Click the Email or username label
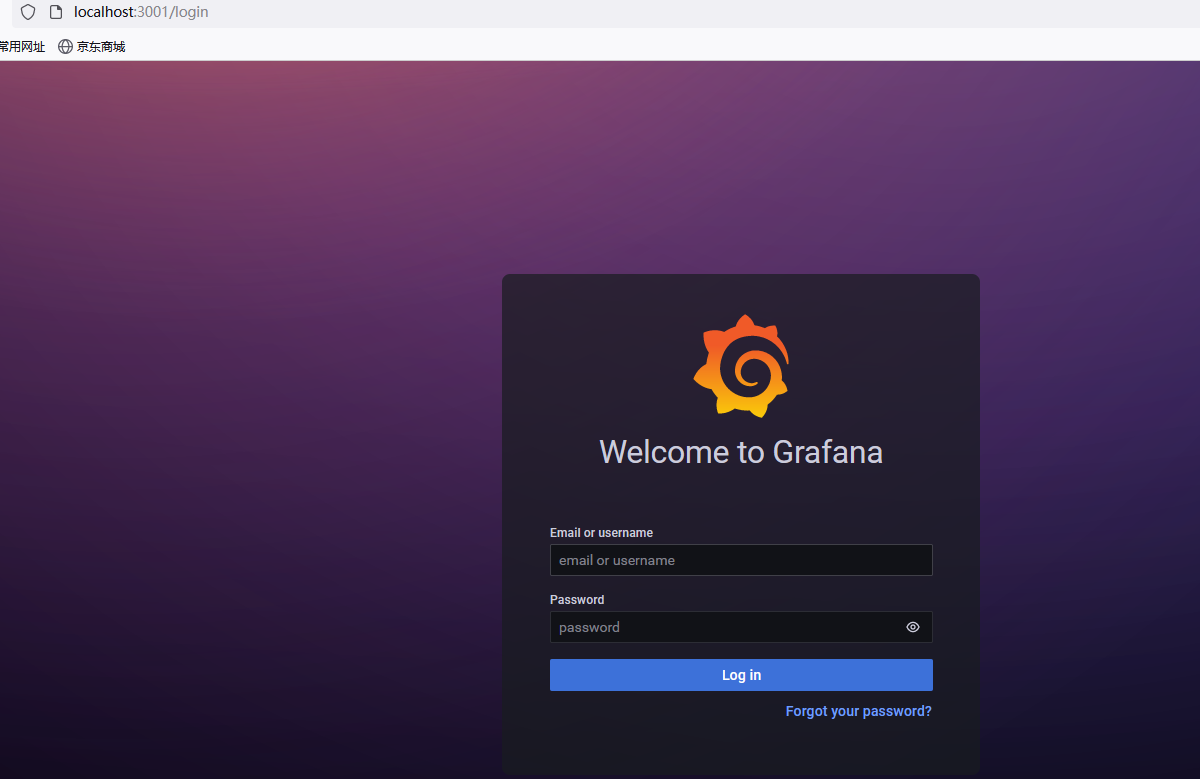The height and width of the screenshot is (779, 1200). (601, 533)
